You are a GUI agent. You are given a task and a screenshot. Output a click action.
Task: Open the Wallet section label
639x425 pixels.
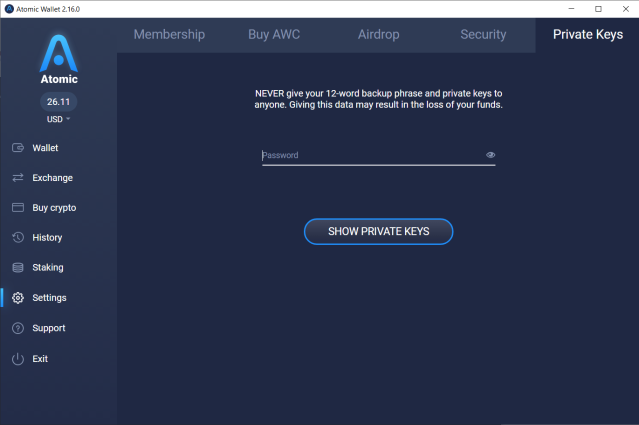45,148
